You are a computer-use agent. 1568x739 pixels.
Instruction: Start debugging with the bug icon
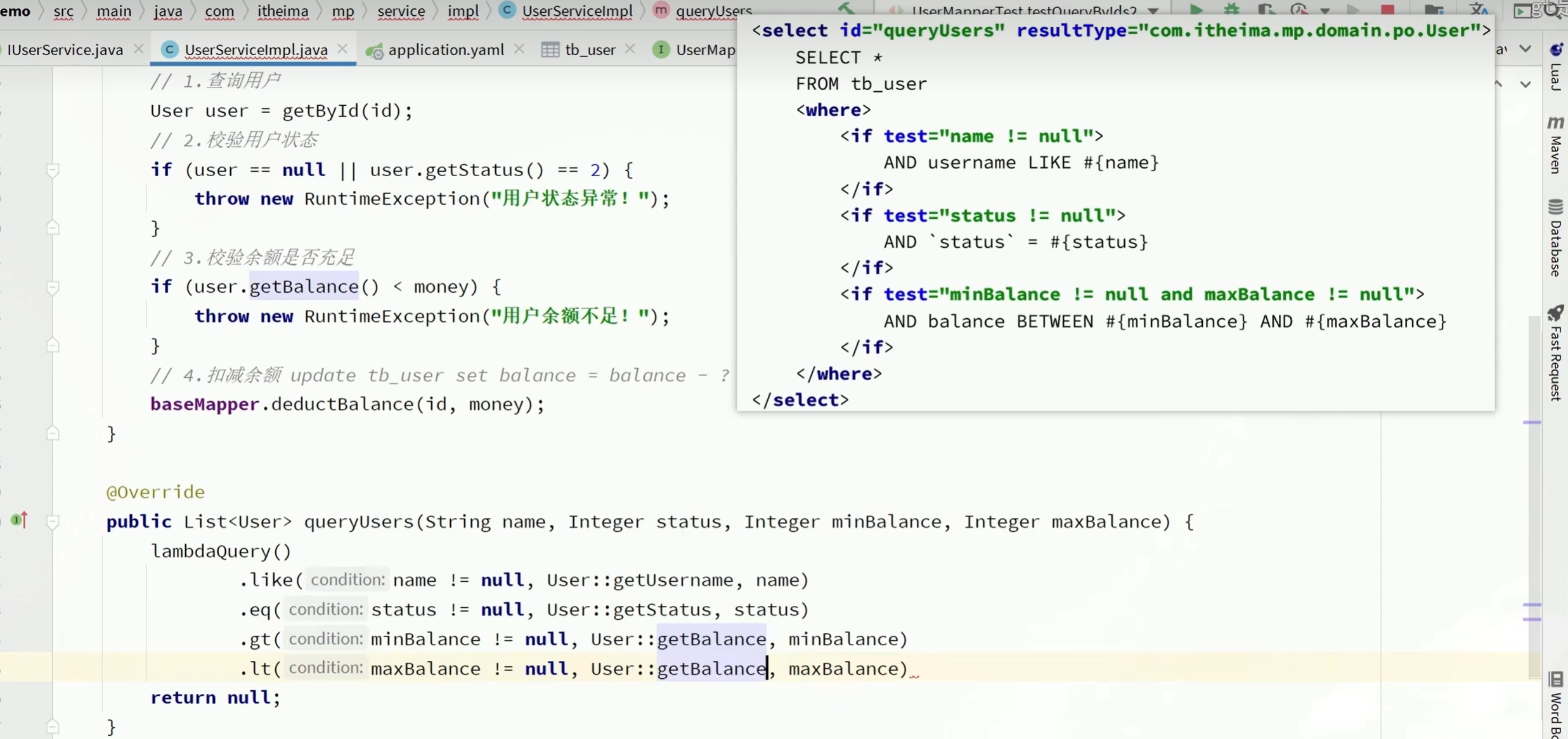pyautogui.click(x=1231, y=9)
